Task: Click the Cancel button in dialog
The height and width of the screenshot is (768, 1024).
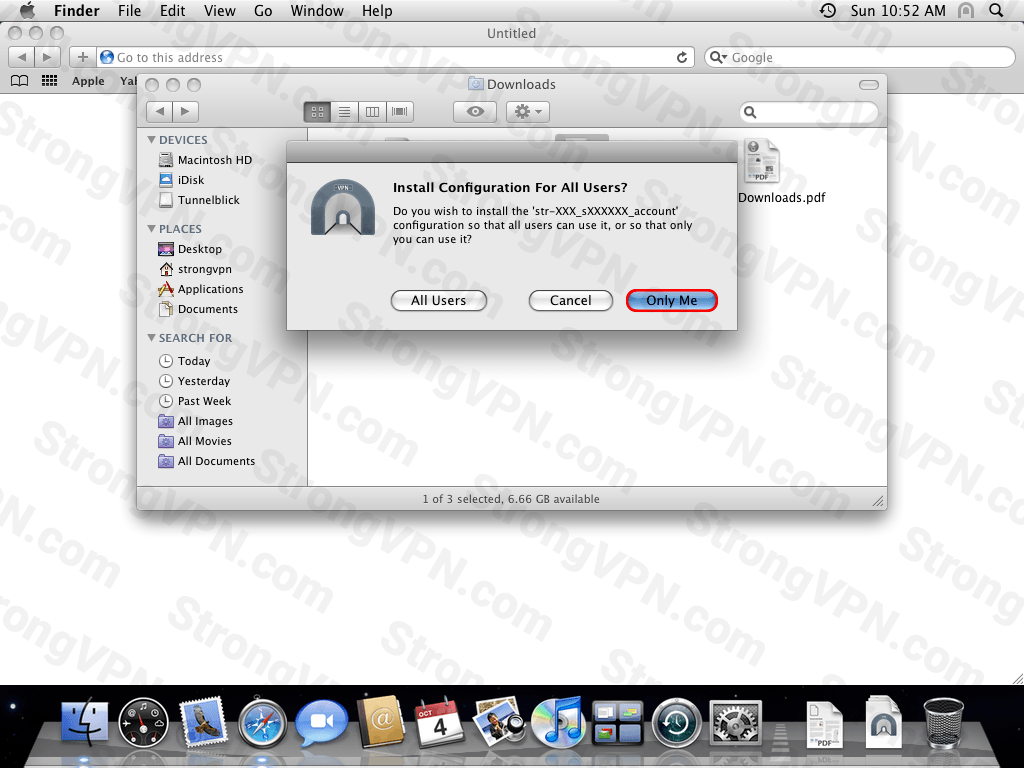Action: 571,300
